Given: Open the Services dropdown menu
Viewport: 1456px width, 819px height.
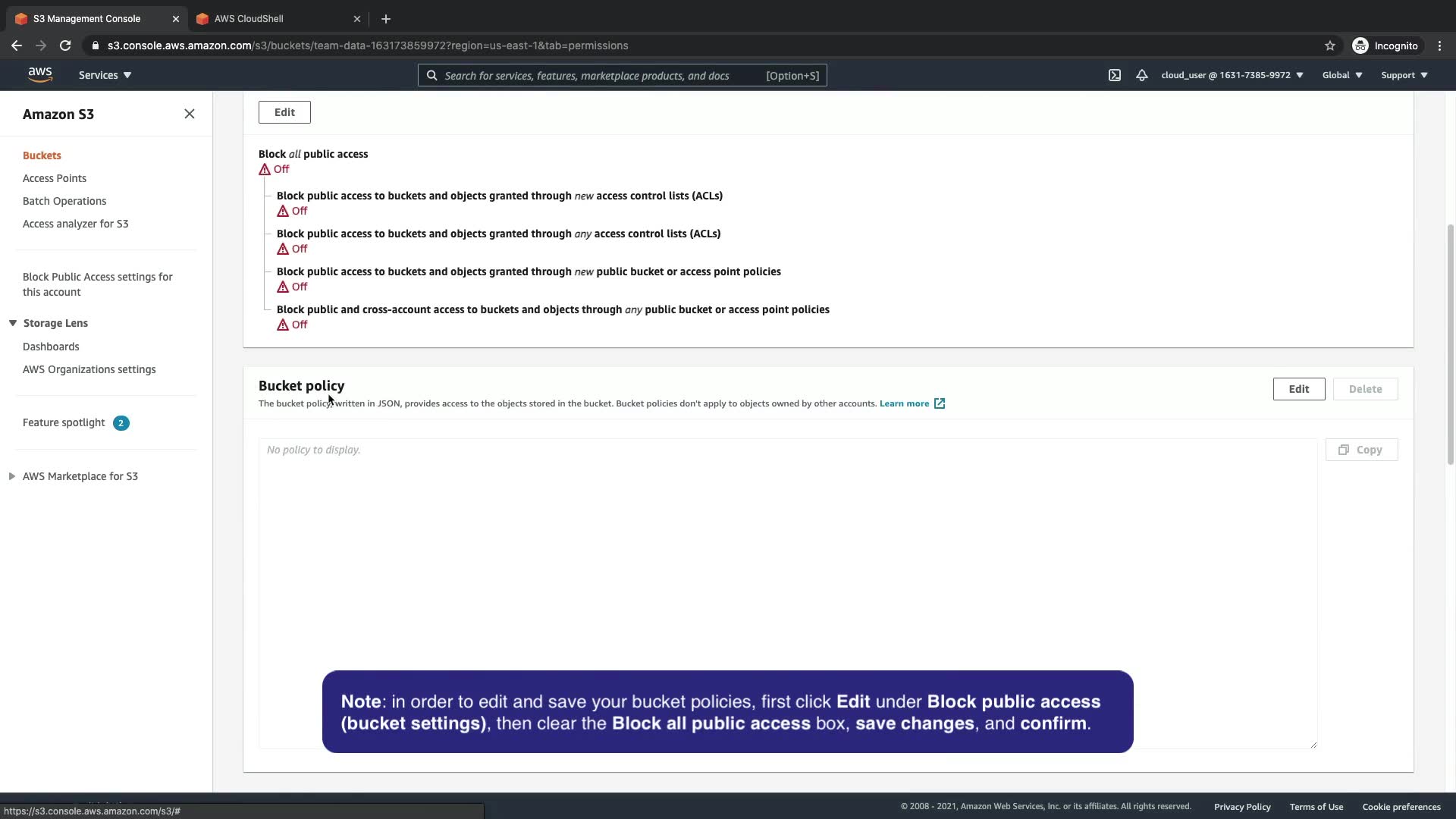Looking at the screenshot, I should (105, 75).
